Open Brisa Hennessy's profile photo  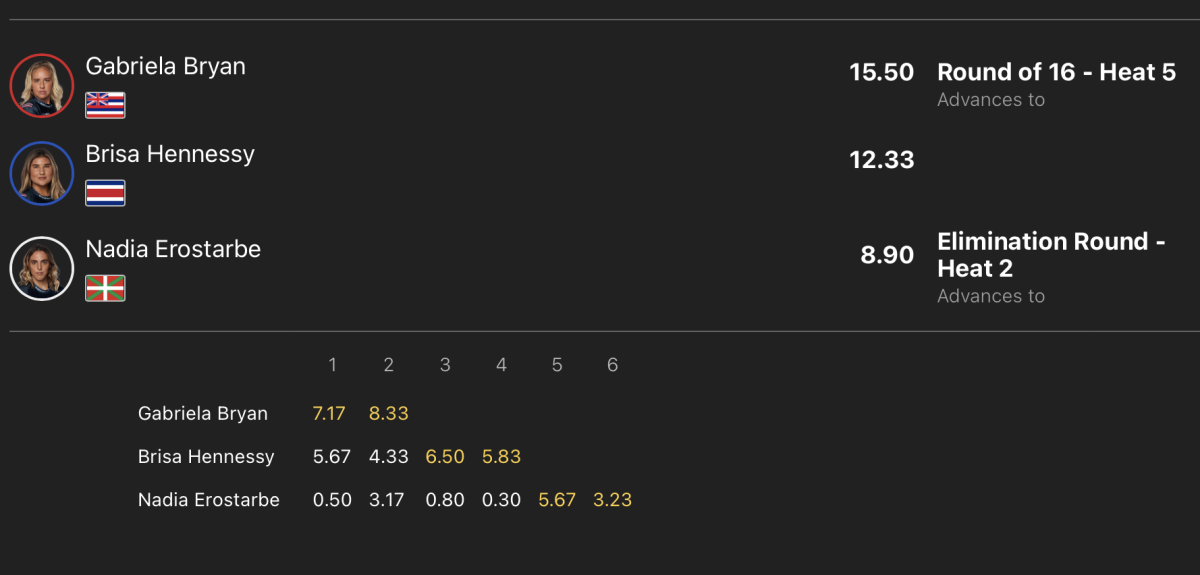(x=42, y=173)
